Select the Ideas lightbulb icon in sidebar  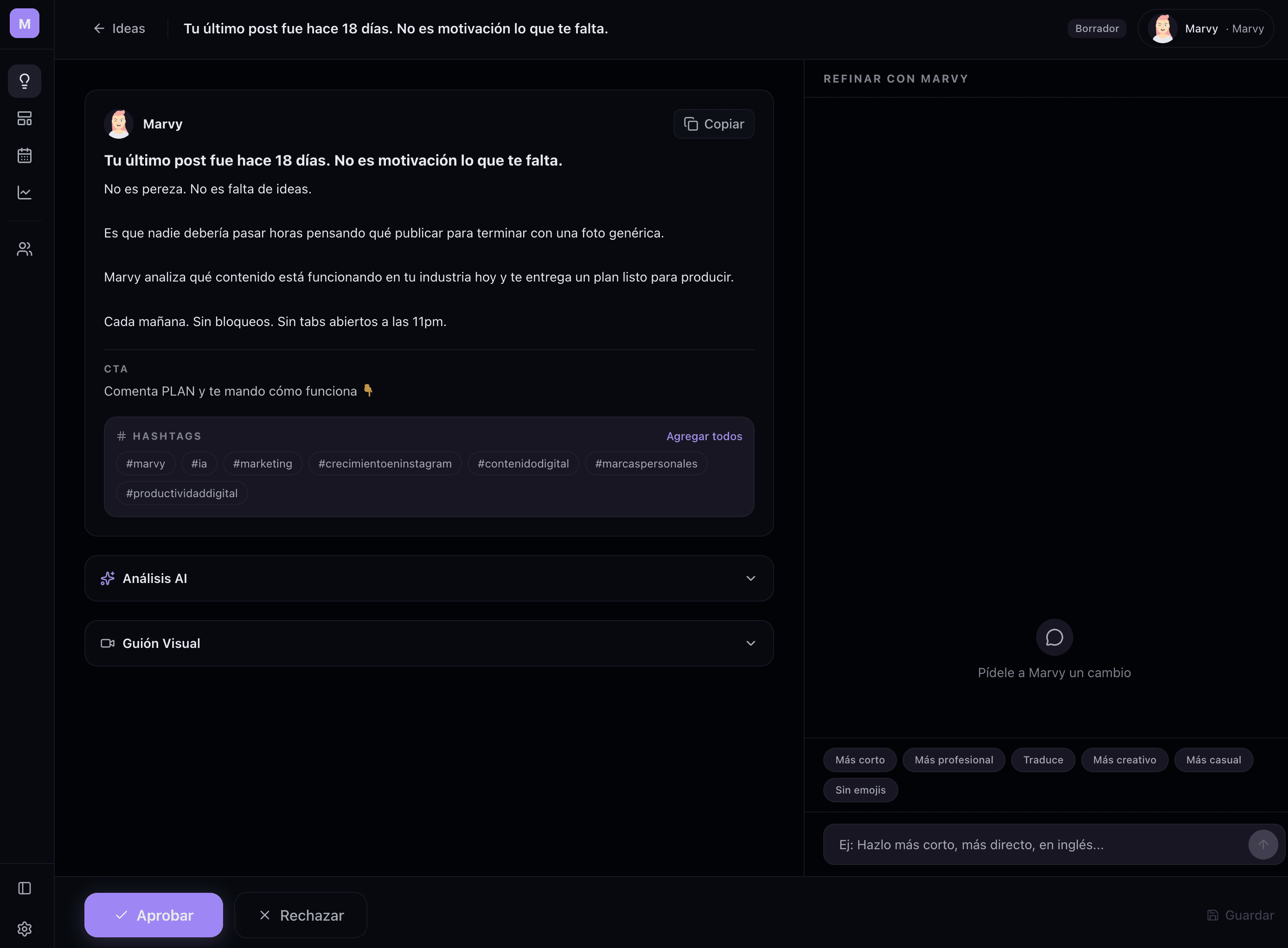[24, 81]
